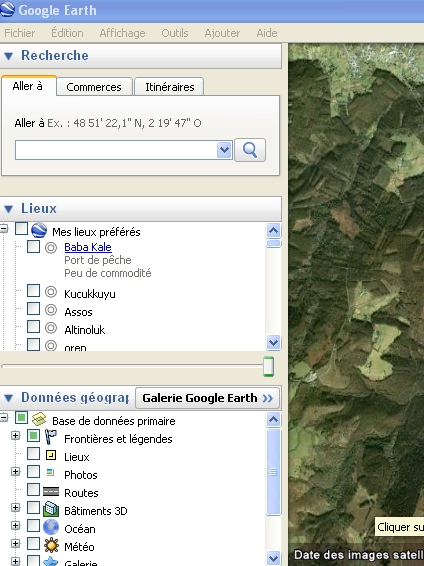Check the Baba Kale placemark checkbox
Screen dimensions: 424x566
tap(34, 247)
